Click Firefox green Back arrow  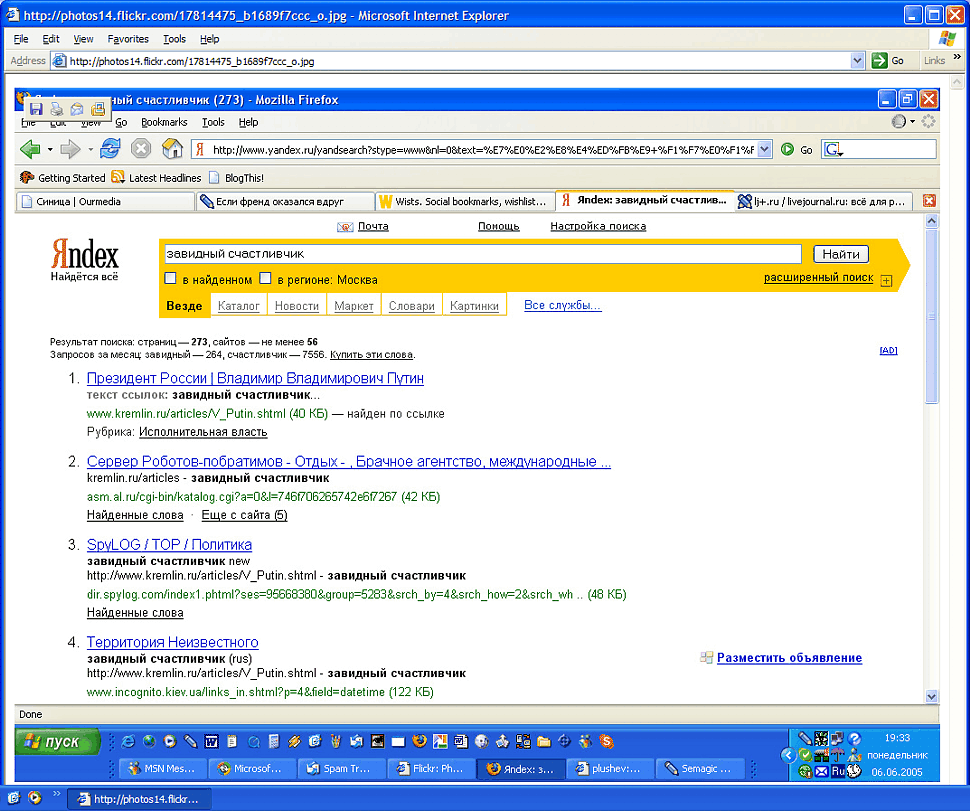(x=30, y=148)
